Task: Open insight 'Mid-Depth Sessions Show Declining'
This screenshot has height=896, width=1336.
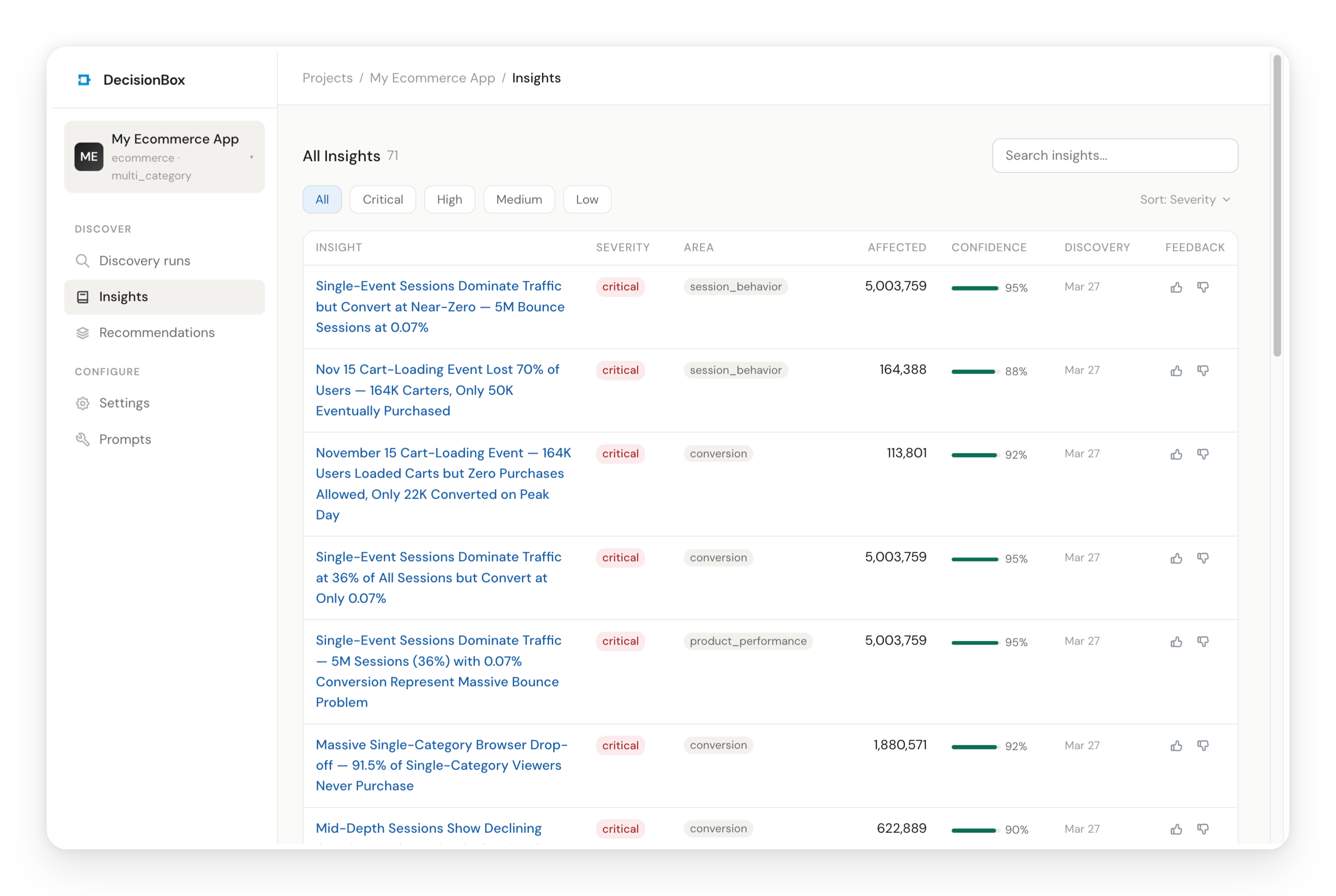Action: click(429, 828)
